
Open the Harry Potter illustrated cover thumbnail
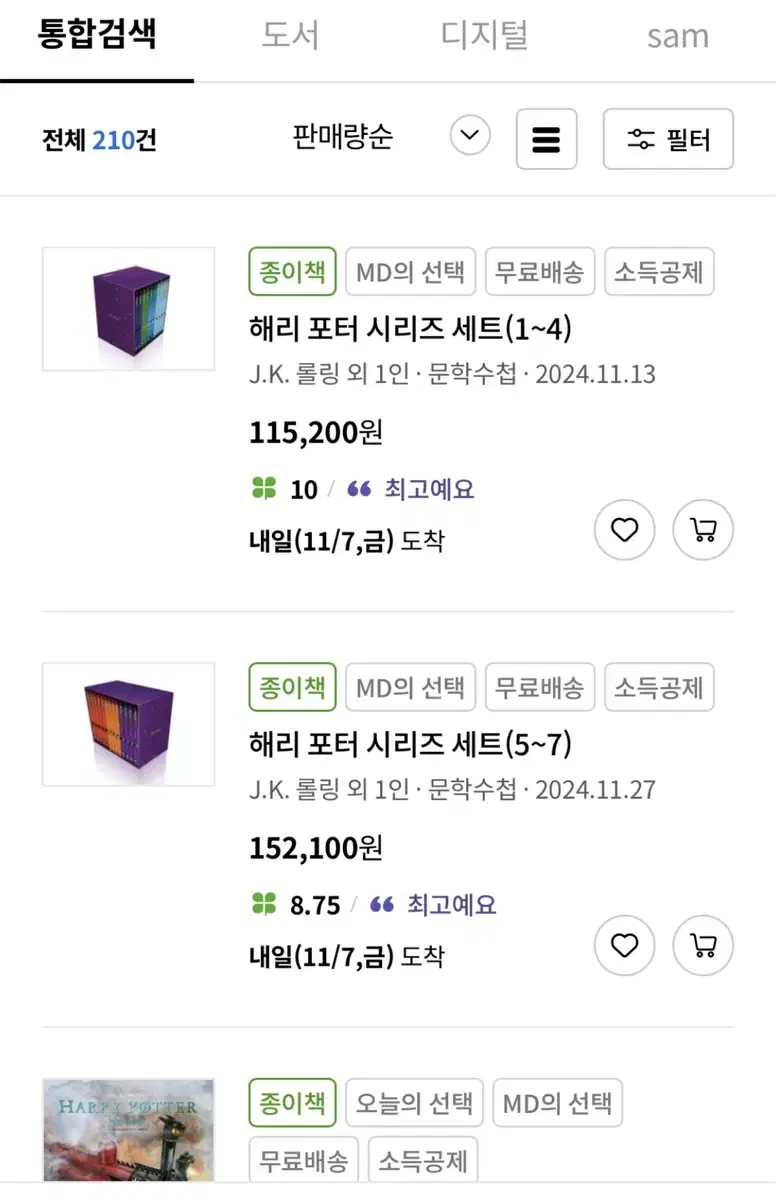point(128,1135)
